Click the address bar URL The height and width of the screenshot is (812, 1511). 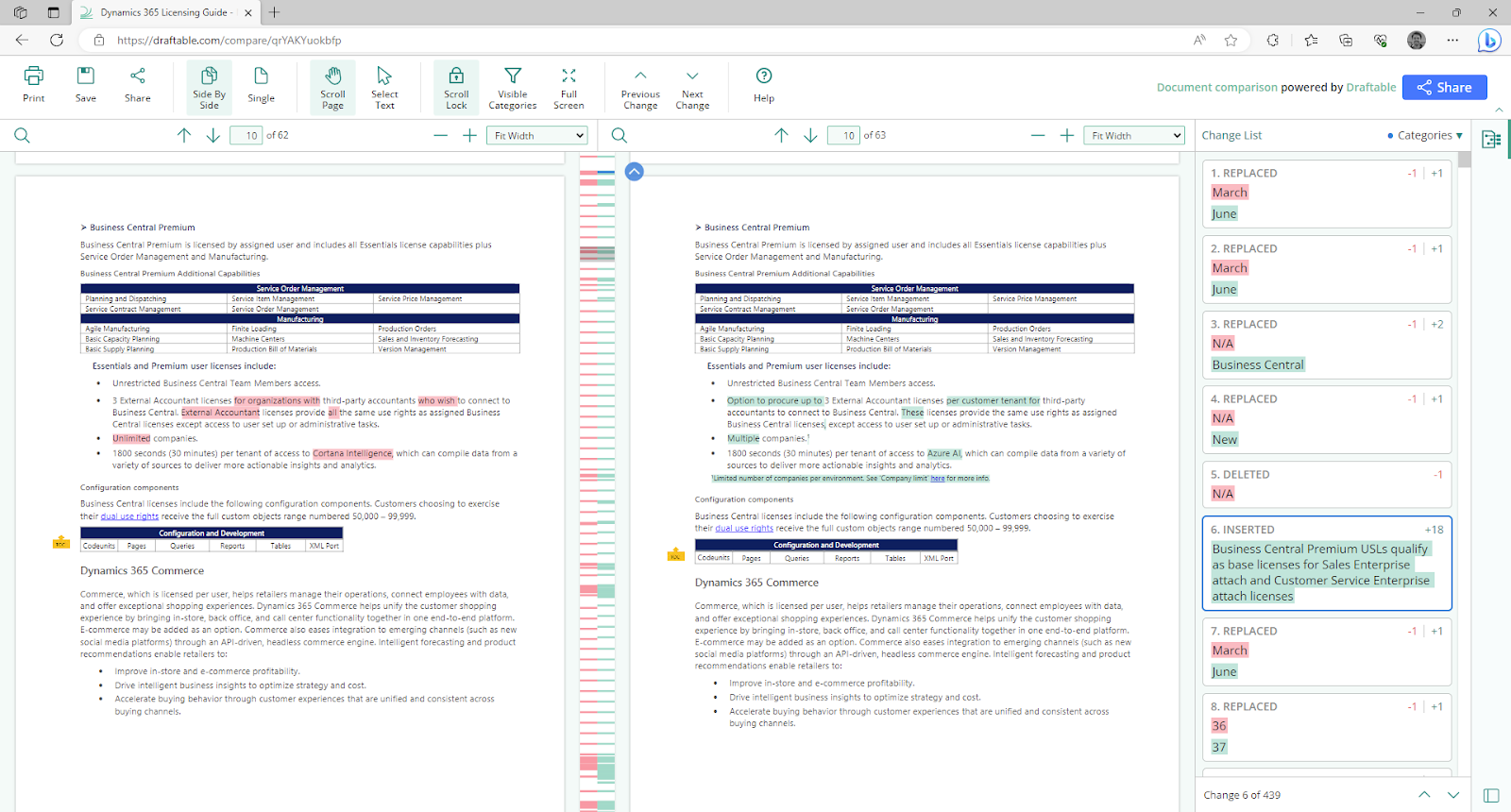229,41
